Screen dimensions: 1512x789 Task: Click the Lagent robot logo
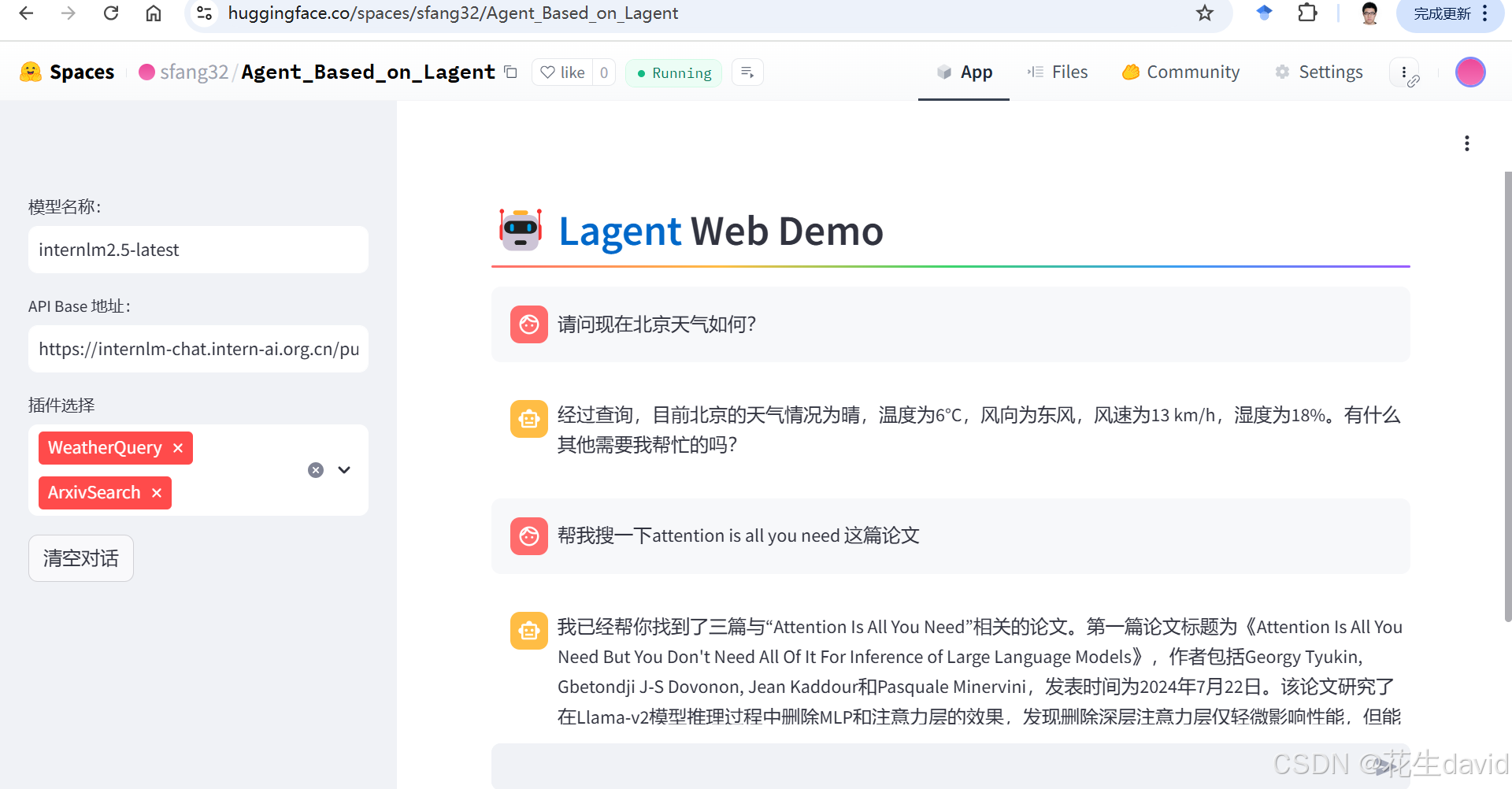click(521, 230)
